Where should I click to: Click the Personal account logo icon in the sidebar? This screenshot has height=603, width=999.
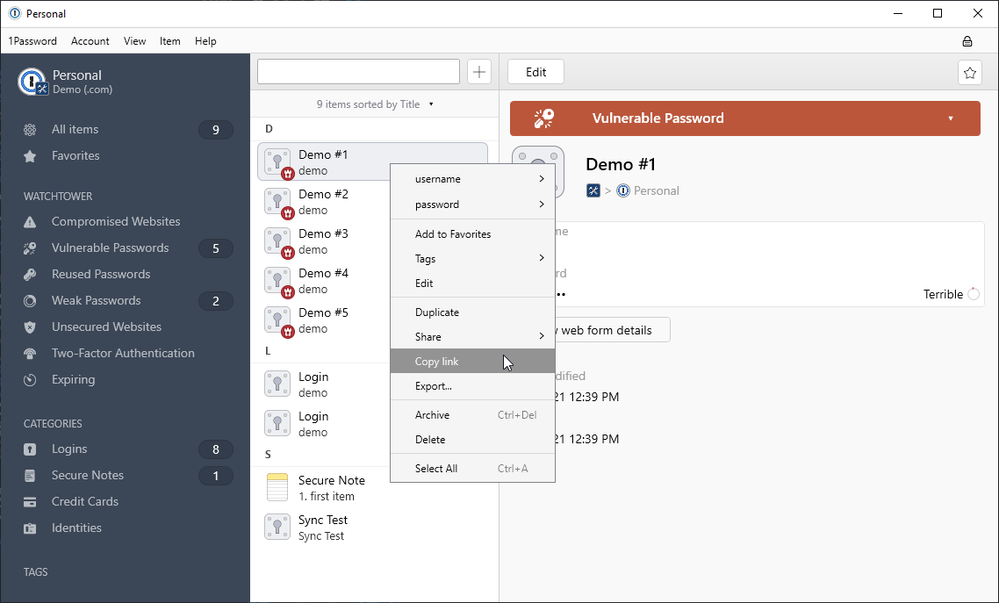[32, 82]
